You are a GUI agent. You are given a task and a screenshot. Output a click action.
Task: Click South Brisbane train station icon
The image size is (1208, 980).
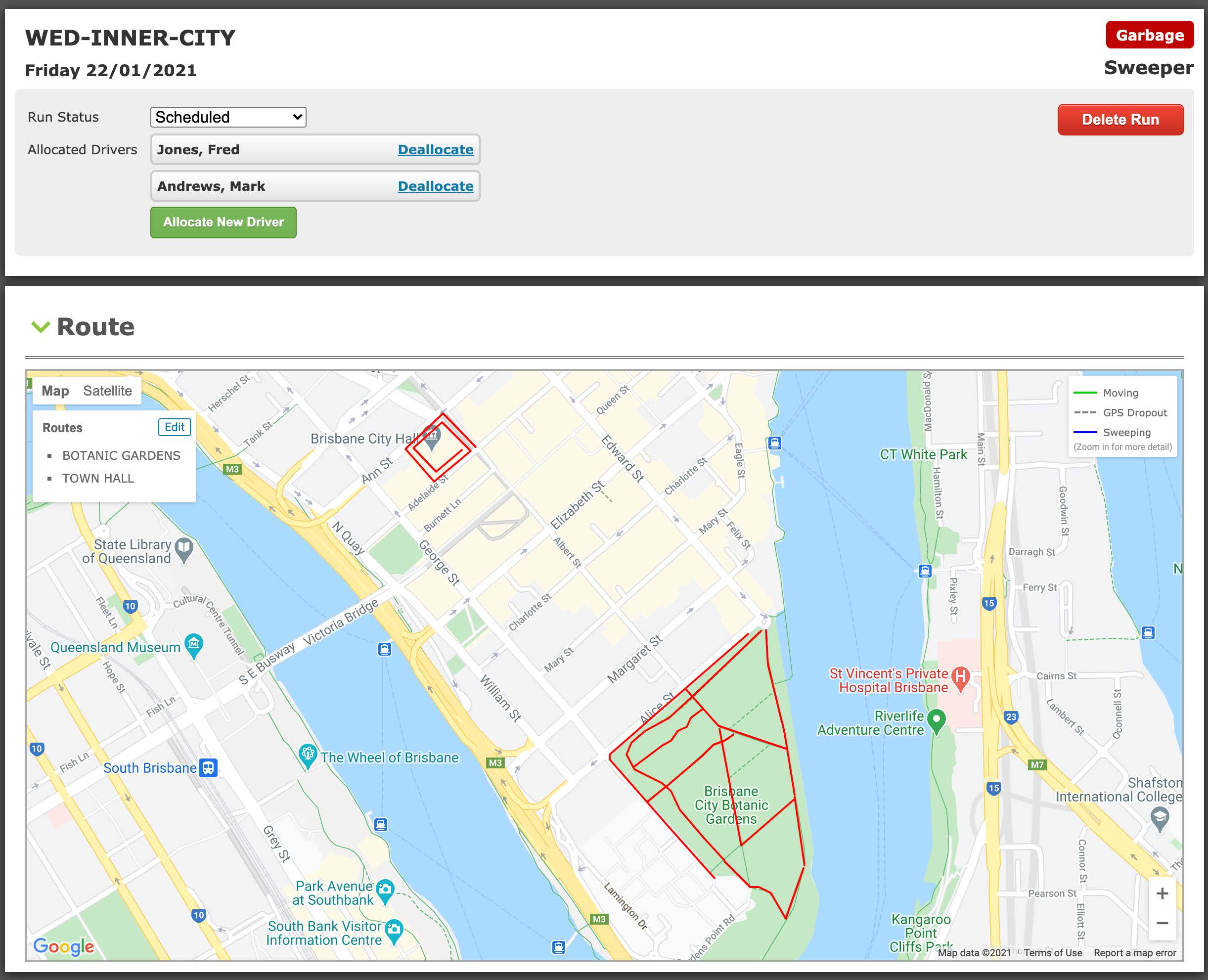pos(208,768)
